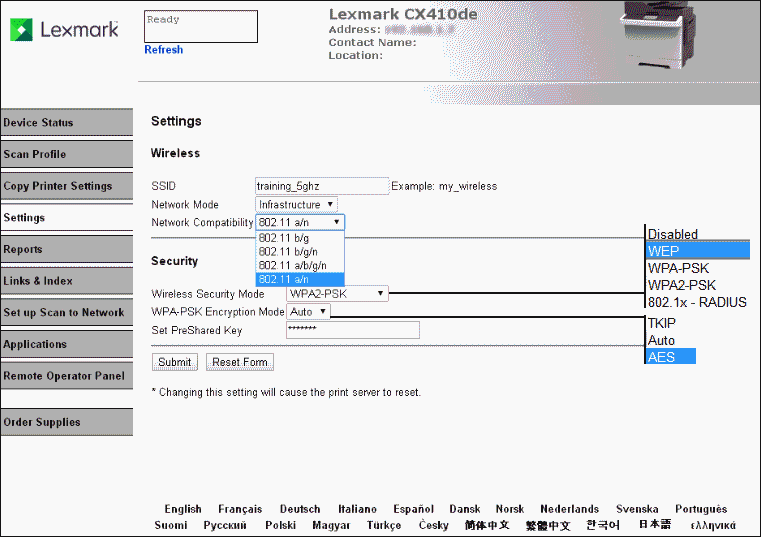Switch language to Magyar
761x537 pixels.
click(331, 525)
